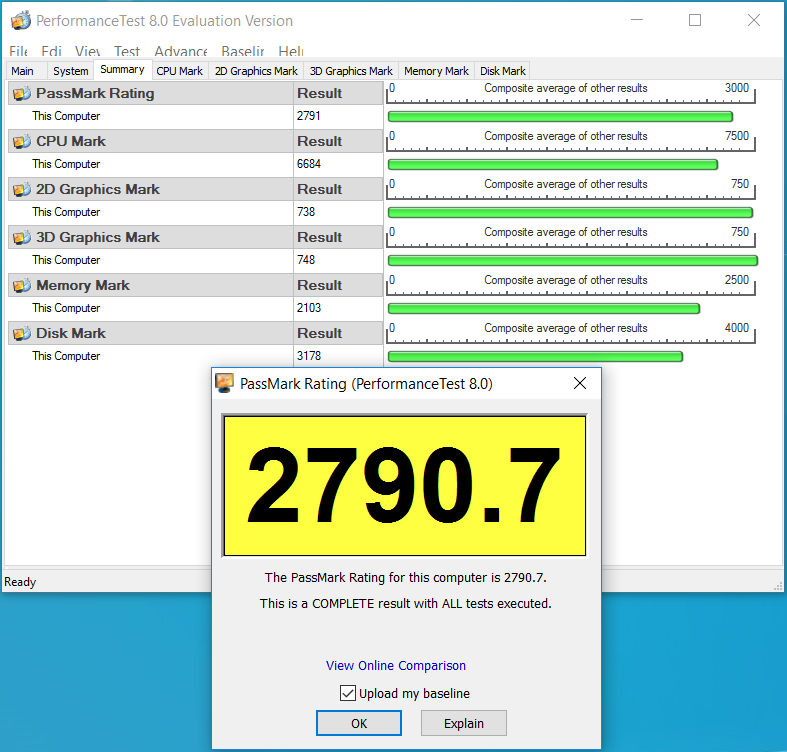Image resolution: width=787 pixels, height=752 pixels.
Task: Switch to the CPU Mark tab
Action: coord(179,71)
